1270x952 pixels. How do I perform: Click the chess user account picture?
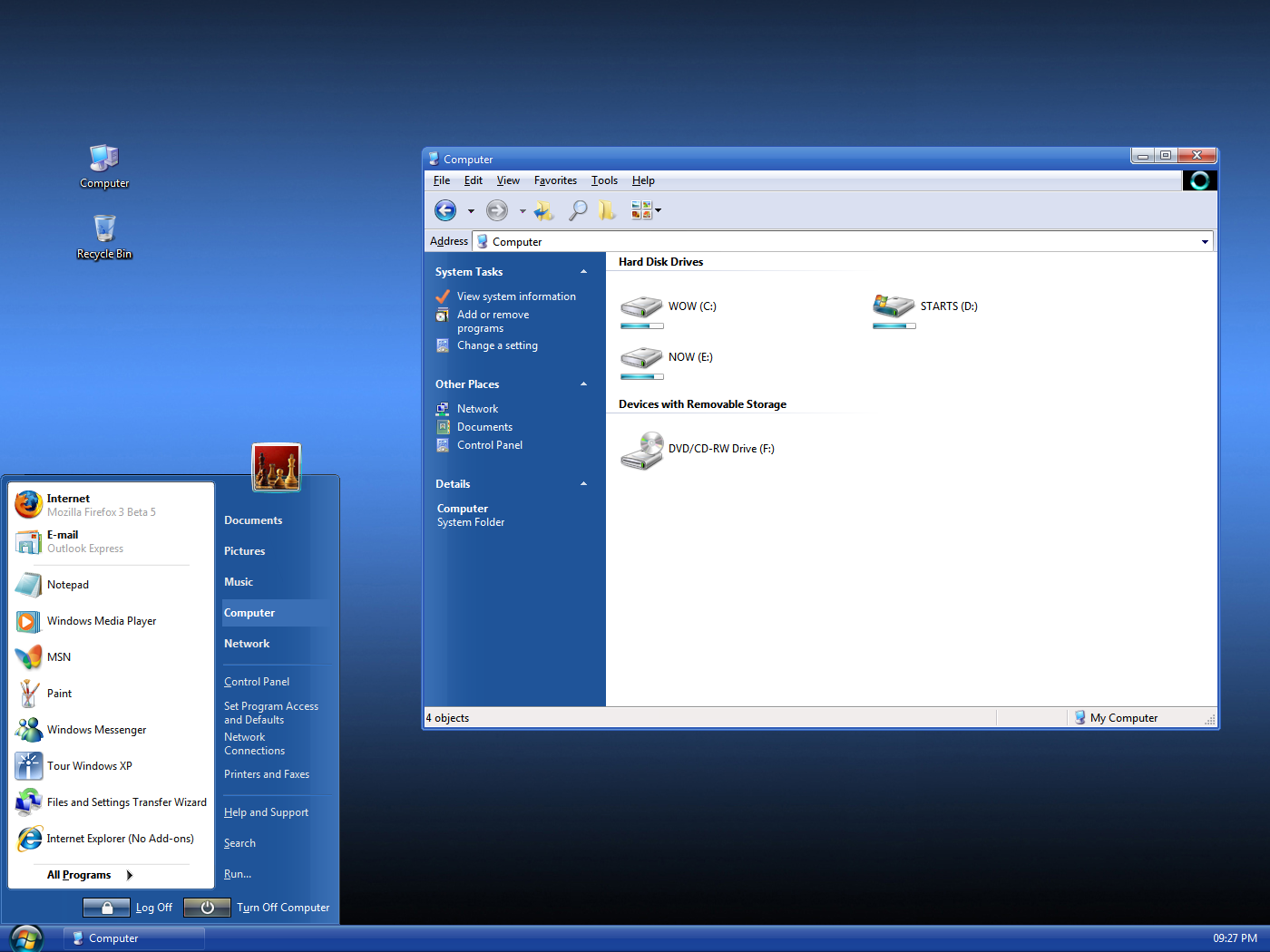pyautogui.click(x=277, y=468)
